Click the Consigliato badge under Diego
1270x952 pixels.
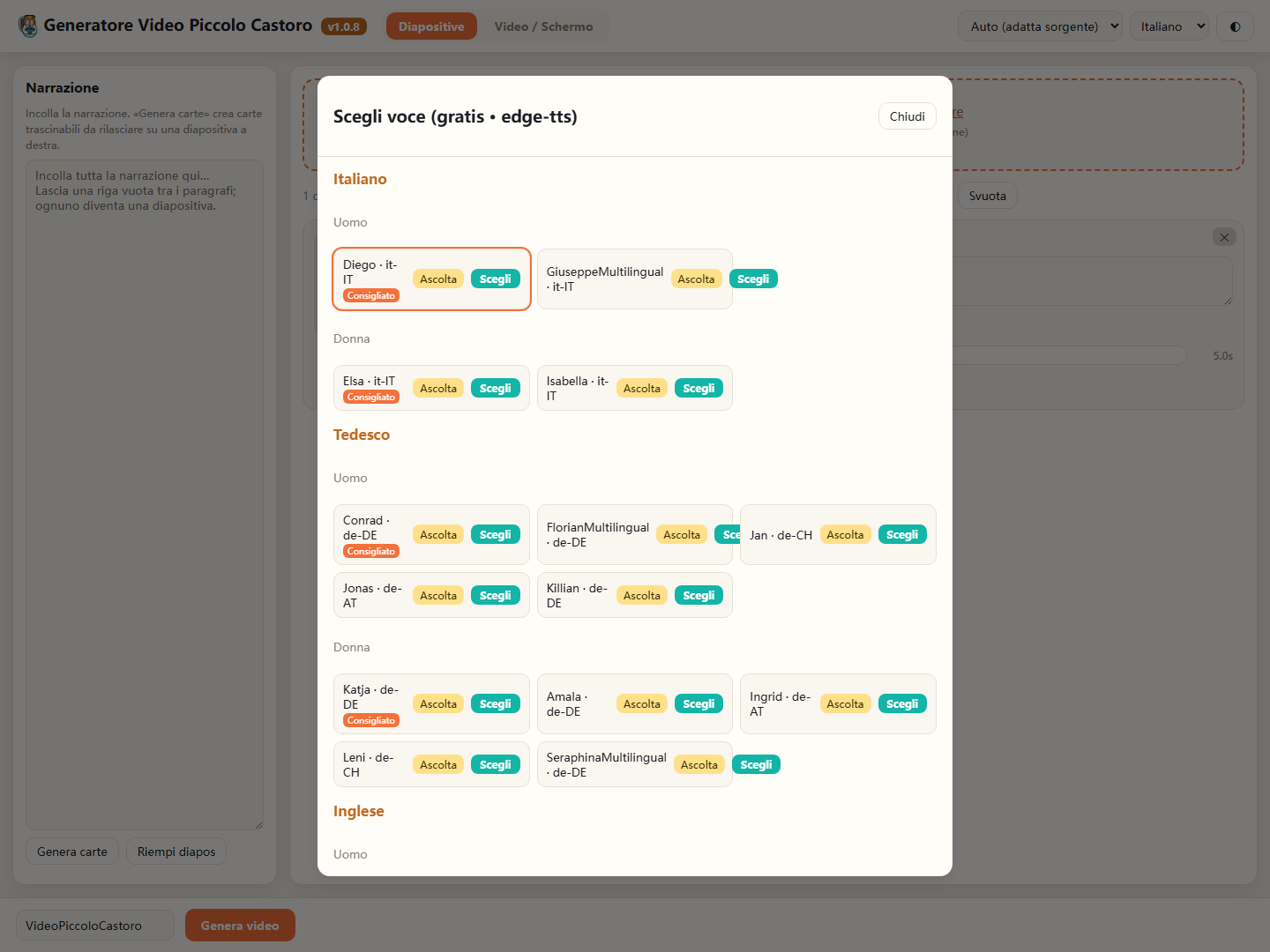(371, 295)
